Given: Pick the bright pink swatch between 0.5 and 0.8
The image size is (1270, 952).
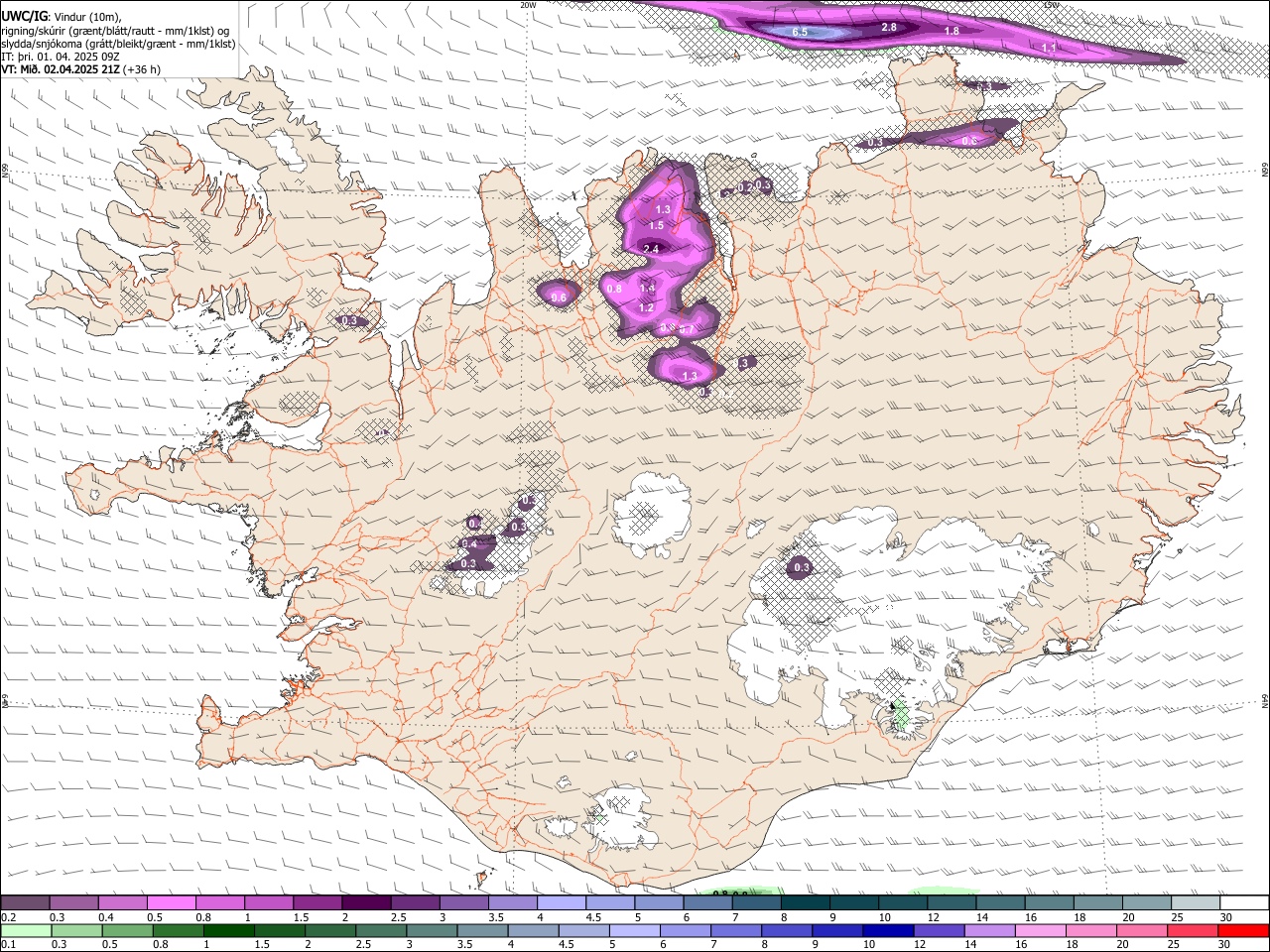Looking at the screenshot, I should pyautogui.click(x=171, y=902).
